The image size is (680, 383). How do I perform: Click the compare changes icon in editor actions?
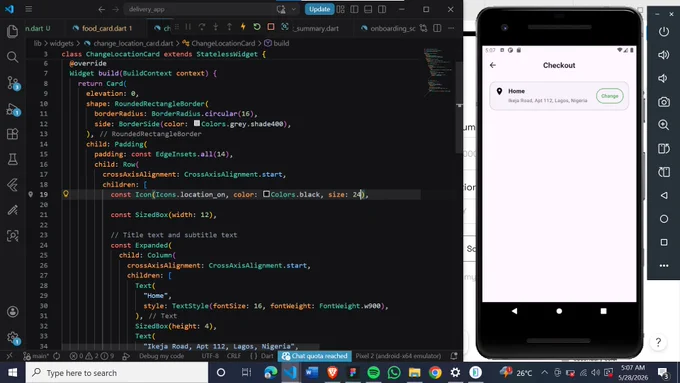click(423, 28)
